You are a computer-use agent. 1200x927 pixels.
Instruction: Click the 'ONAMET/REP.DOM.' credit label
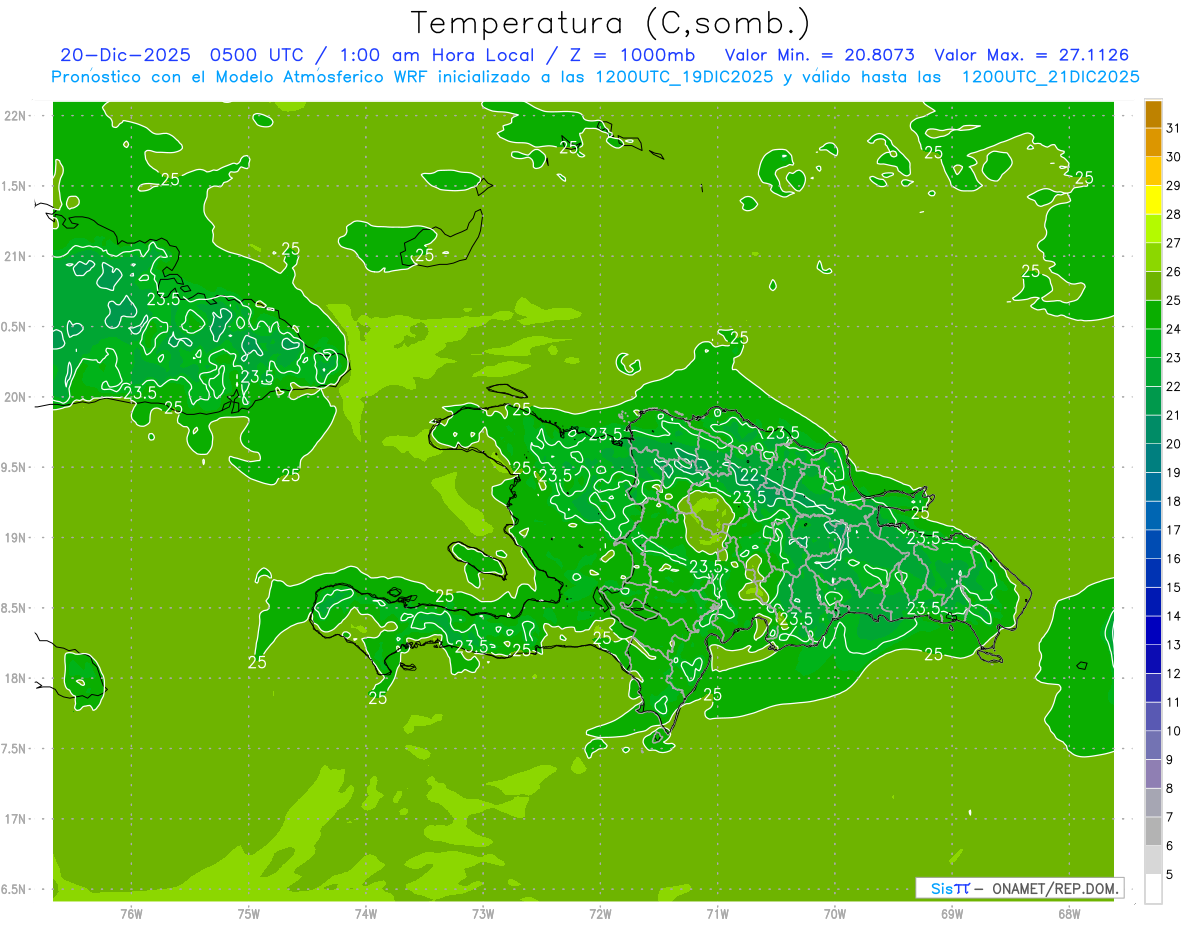[x=1056, y=888]
